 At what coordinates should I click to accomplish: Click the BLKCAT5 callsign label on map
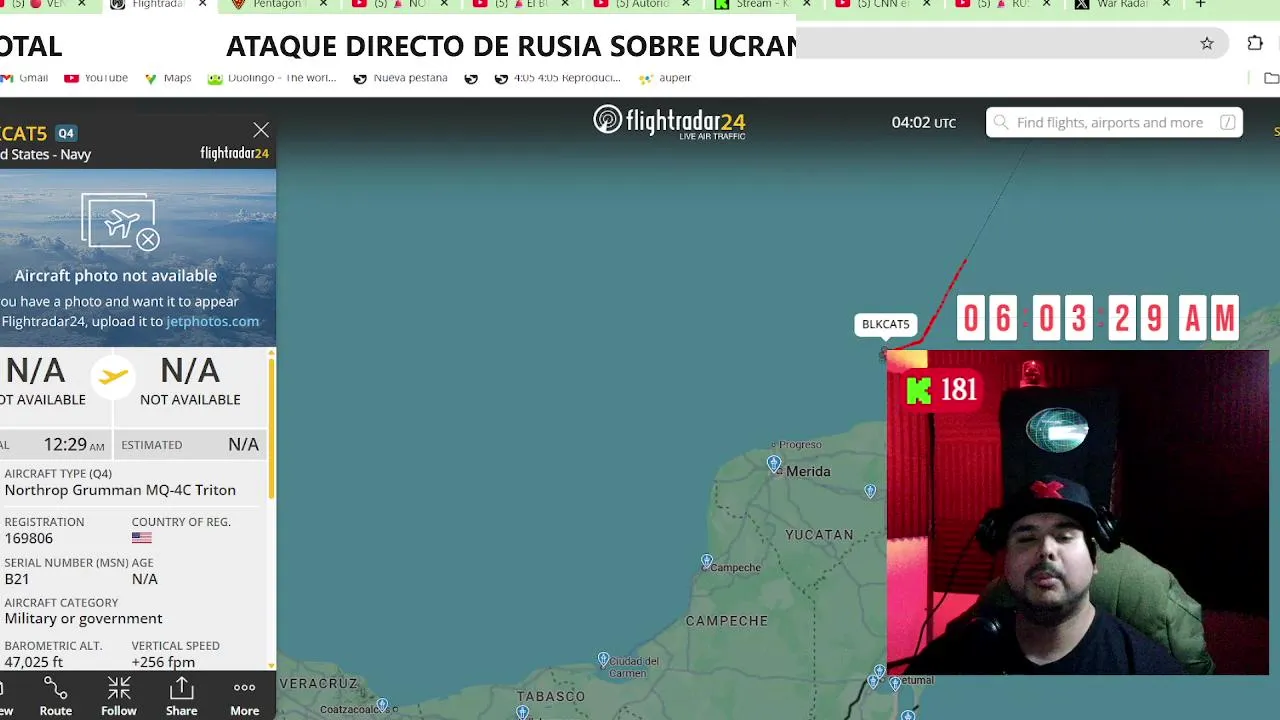(x=886, y=324)
